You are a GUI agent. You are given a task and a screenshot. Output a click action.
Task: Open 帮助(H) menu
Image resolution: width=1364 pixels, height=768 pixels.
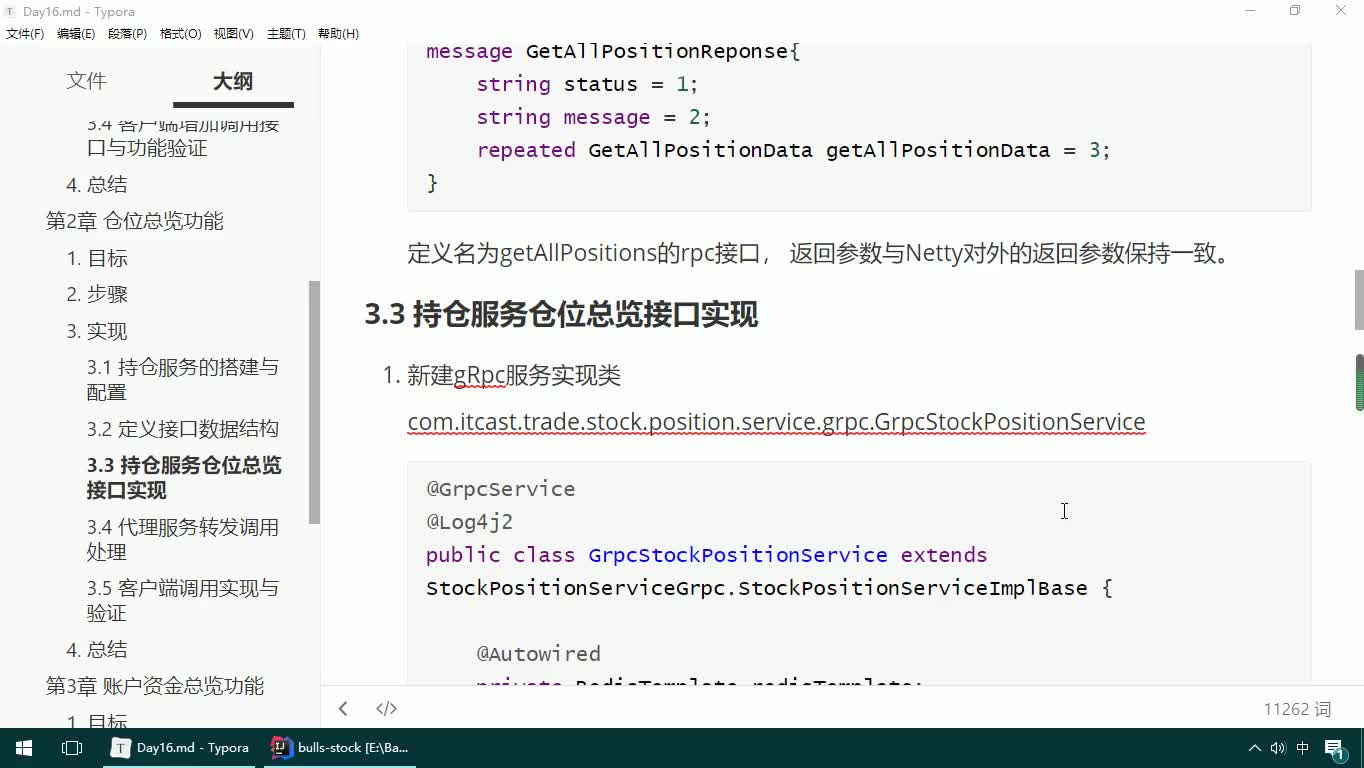(338, 34)
